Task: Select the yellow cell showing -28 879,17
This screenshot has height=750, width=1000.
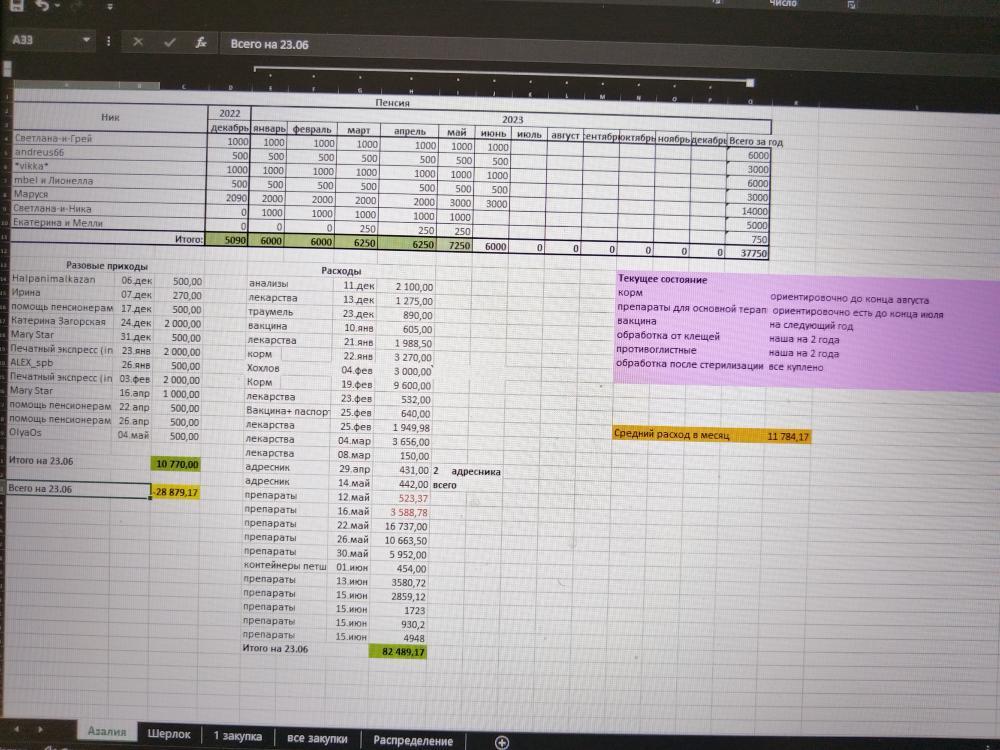Action: [x=176, y=492]
